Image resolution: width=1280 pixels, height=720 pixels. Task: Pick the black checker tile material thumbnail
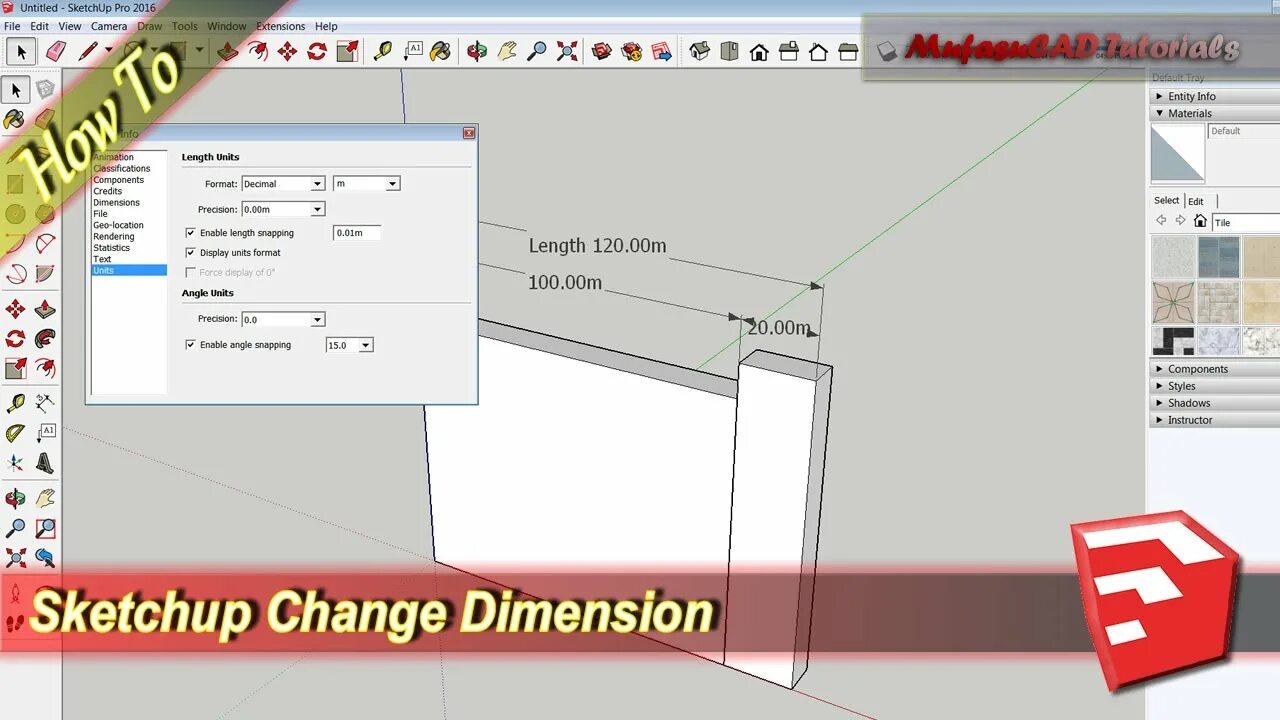[1172, 342]
